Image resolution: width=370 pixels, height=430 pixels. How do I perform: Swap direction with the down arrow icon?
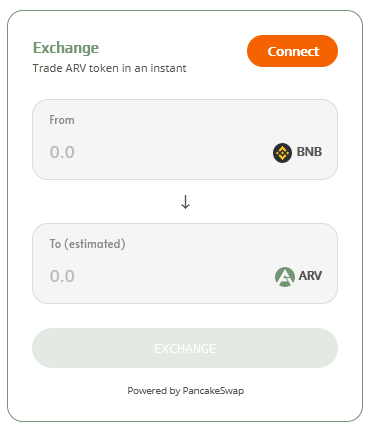tap(185, 202)
